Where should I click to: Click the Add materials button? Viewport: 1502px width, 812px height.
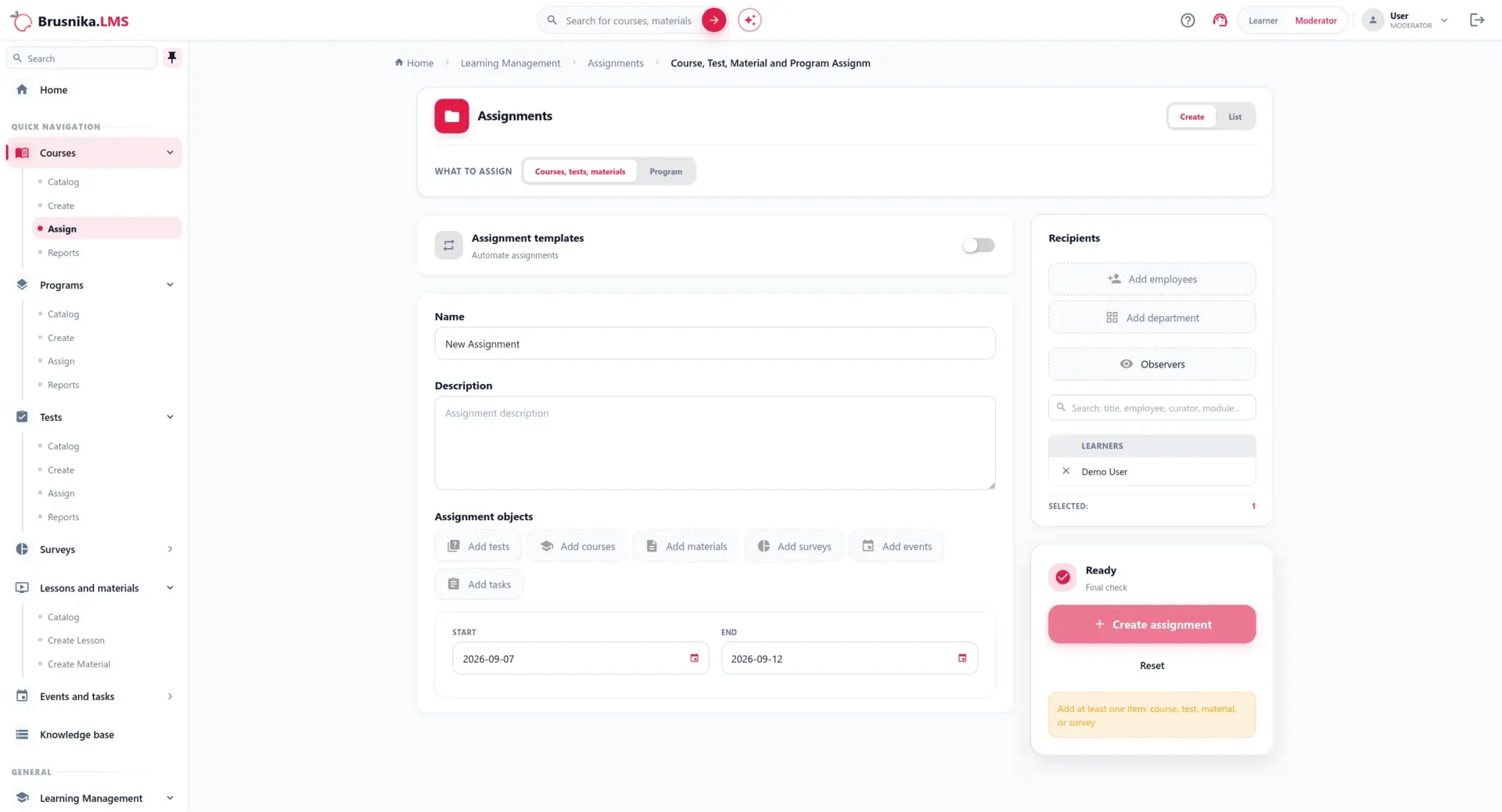(686, 546)
